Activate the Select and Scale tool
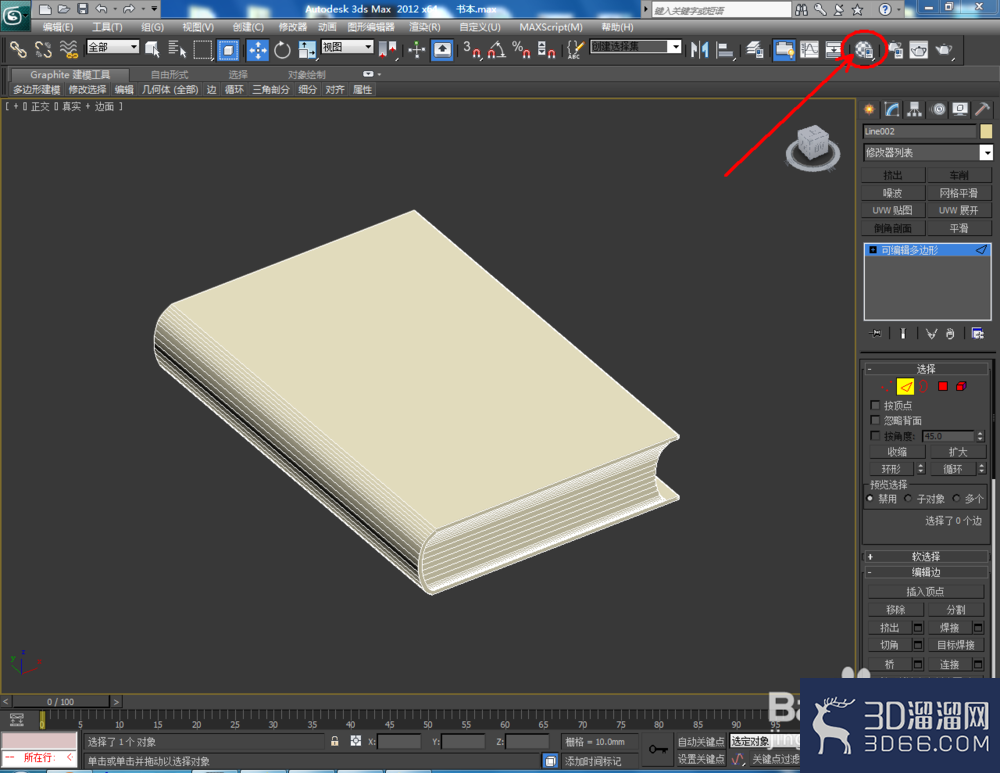 coord(307,49)
